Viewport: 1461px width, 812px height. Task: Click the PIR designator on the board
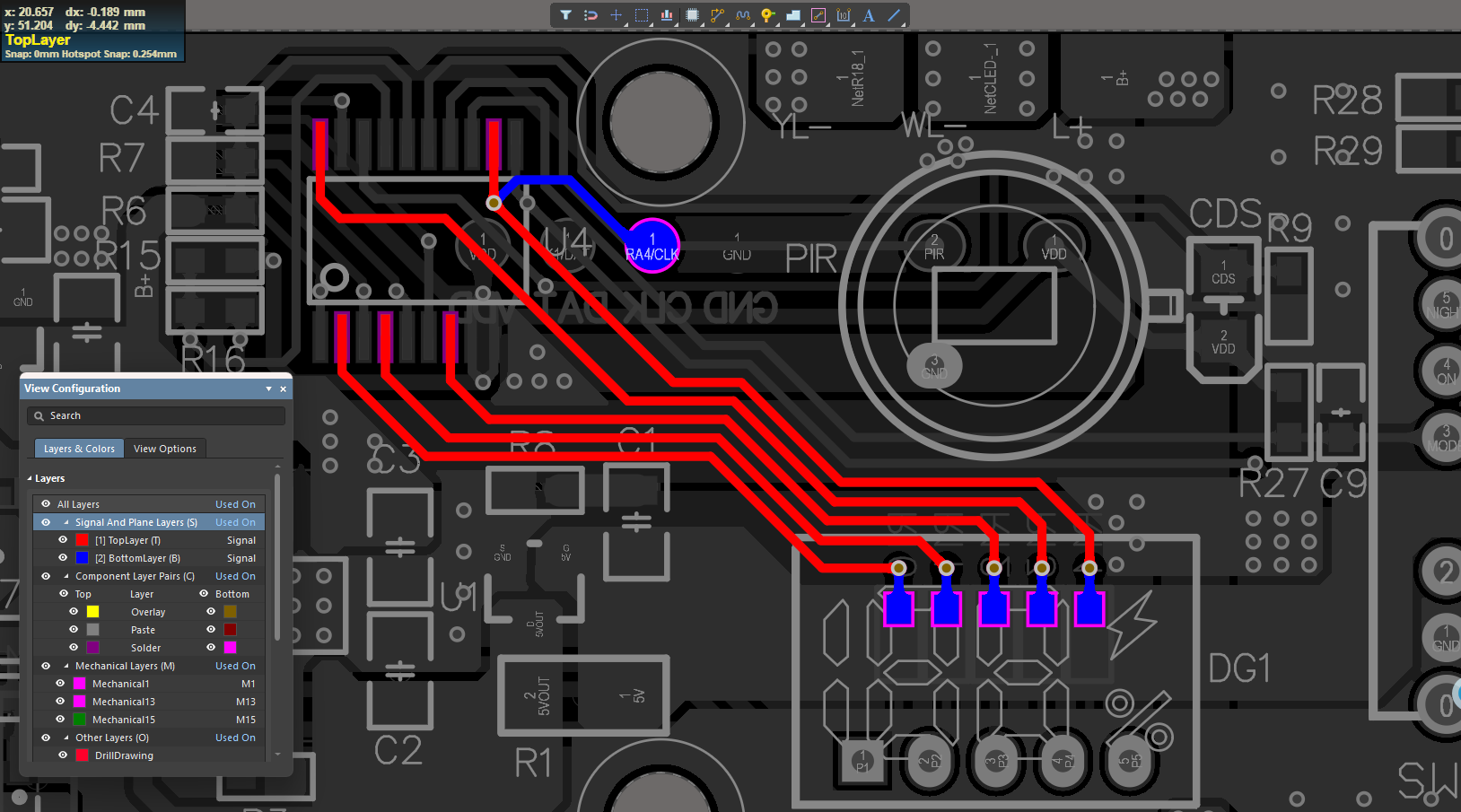coord(811,259)
